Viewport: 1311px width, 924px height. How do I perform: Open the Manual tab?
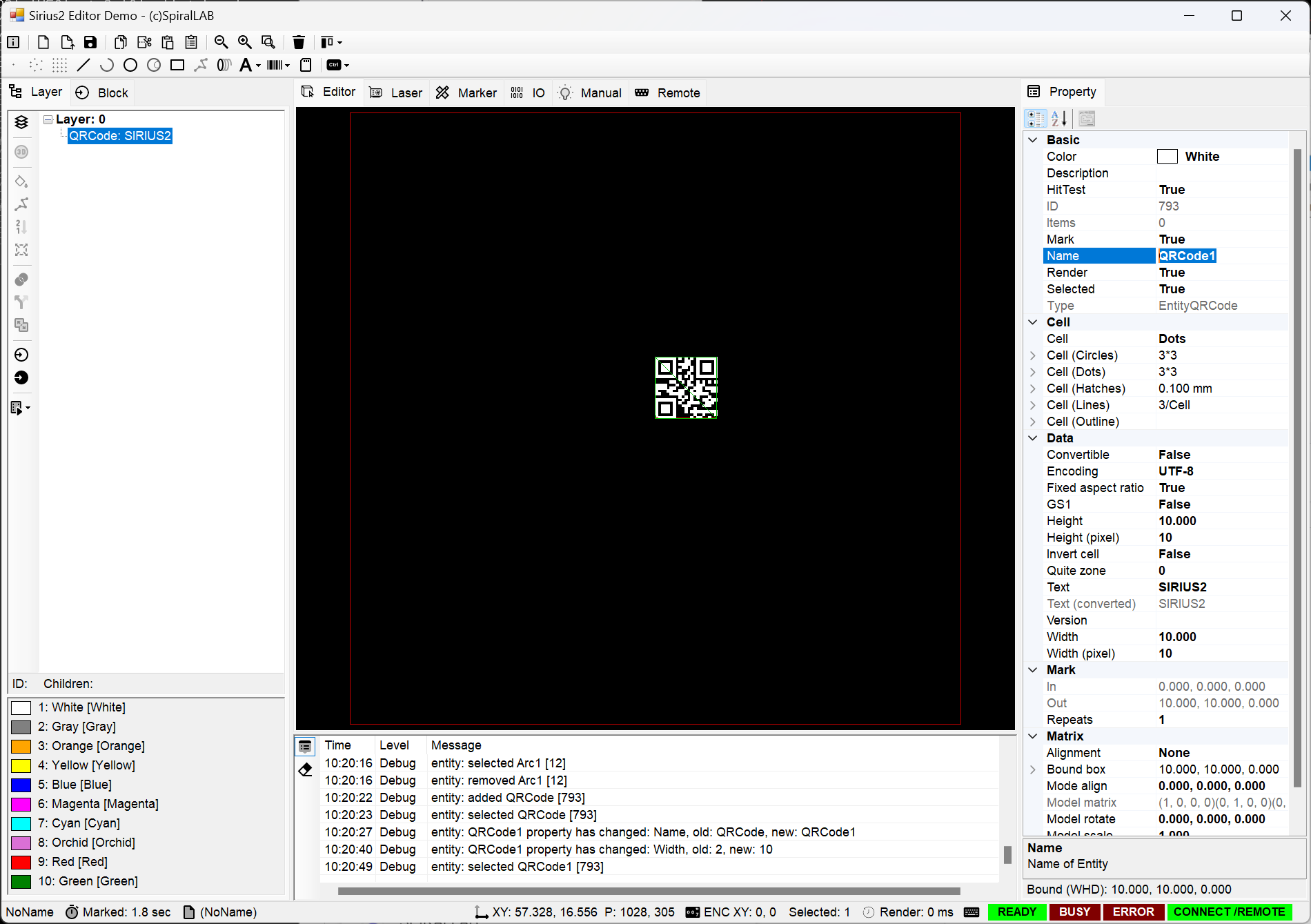pyautogui.click(x=590, y=92)
